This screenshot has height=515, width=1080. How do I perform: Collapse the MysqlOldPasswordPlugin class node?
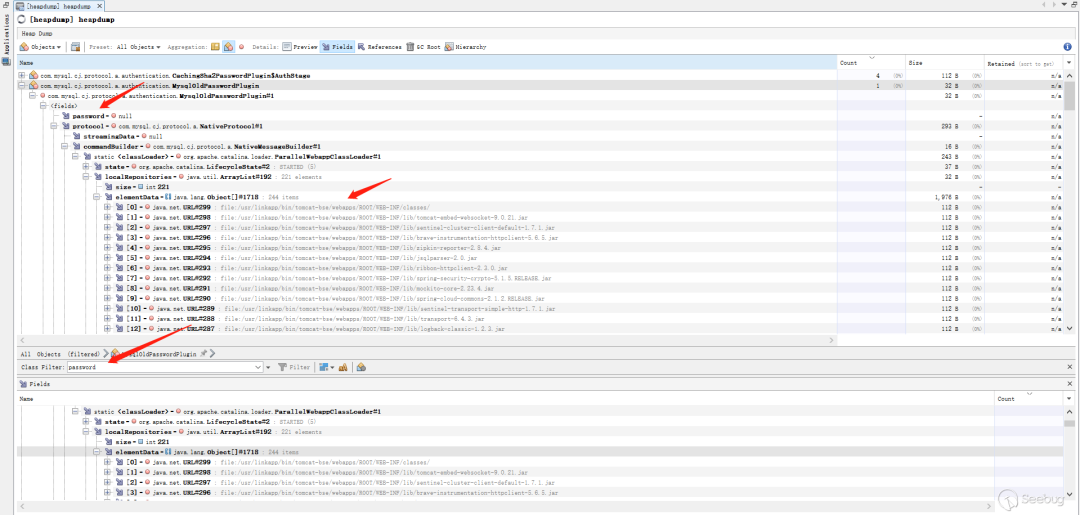(22, 85)
